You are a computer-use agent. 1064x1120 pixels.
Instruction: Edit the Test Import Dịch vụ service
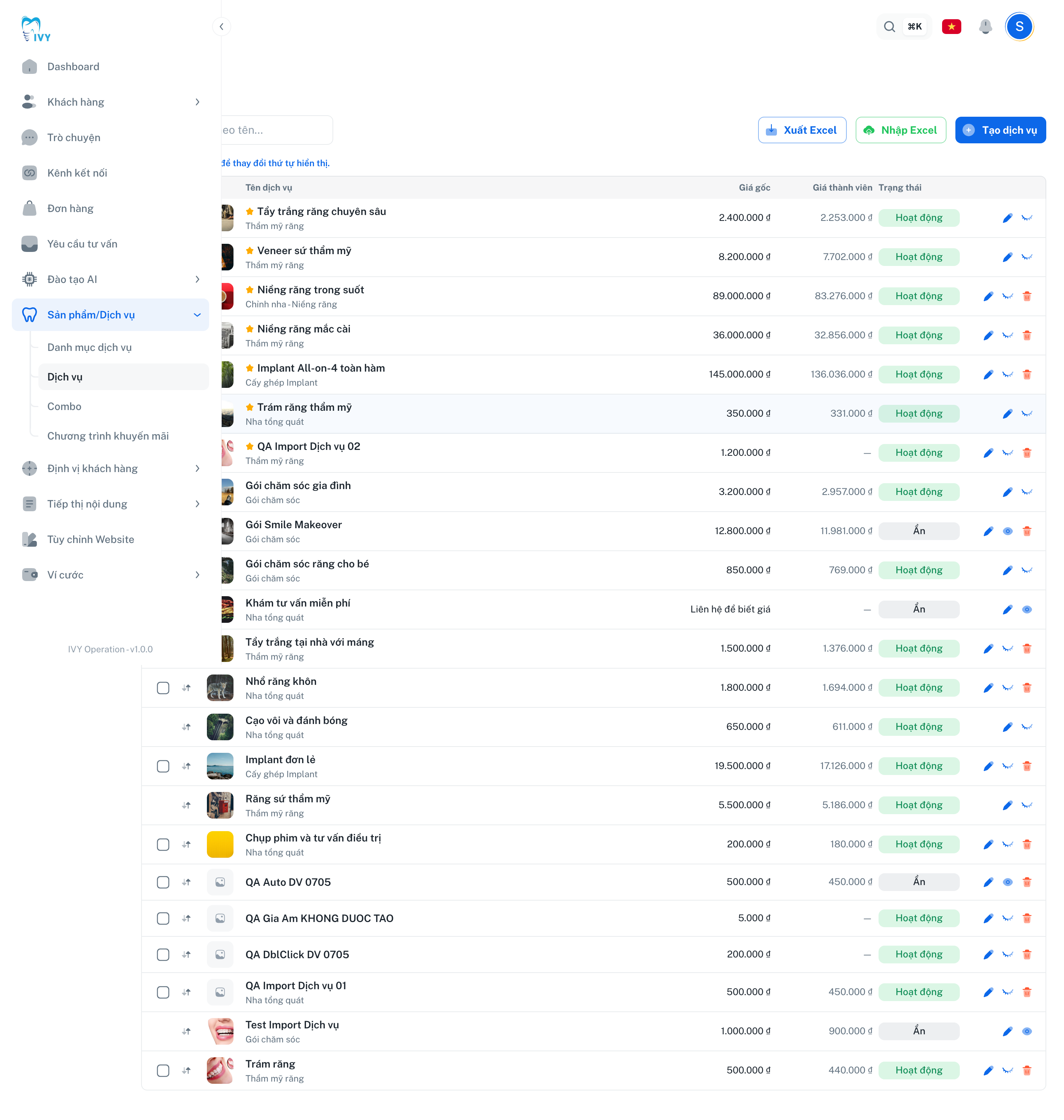click(x=1007, y=1031)
